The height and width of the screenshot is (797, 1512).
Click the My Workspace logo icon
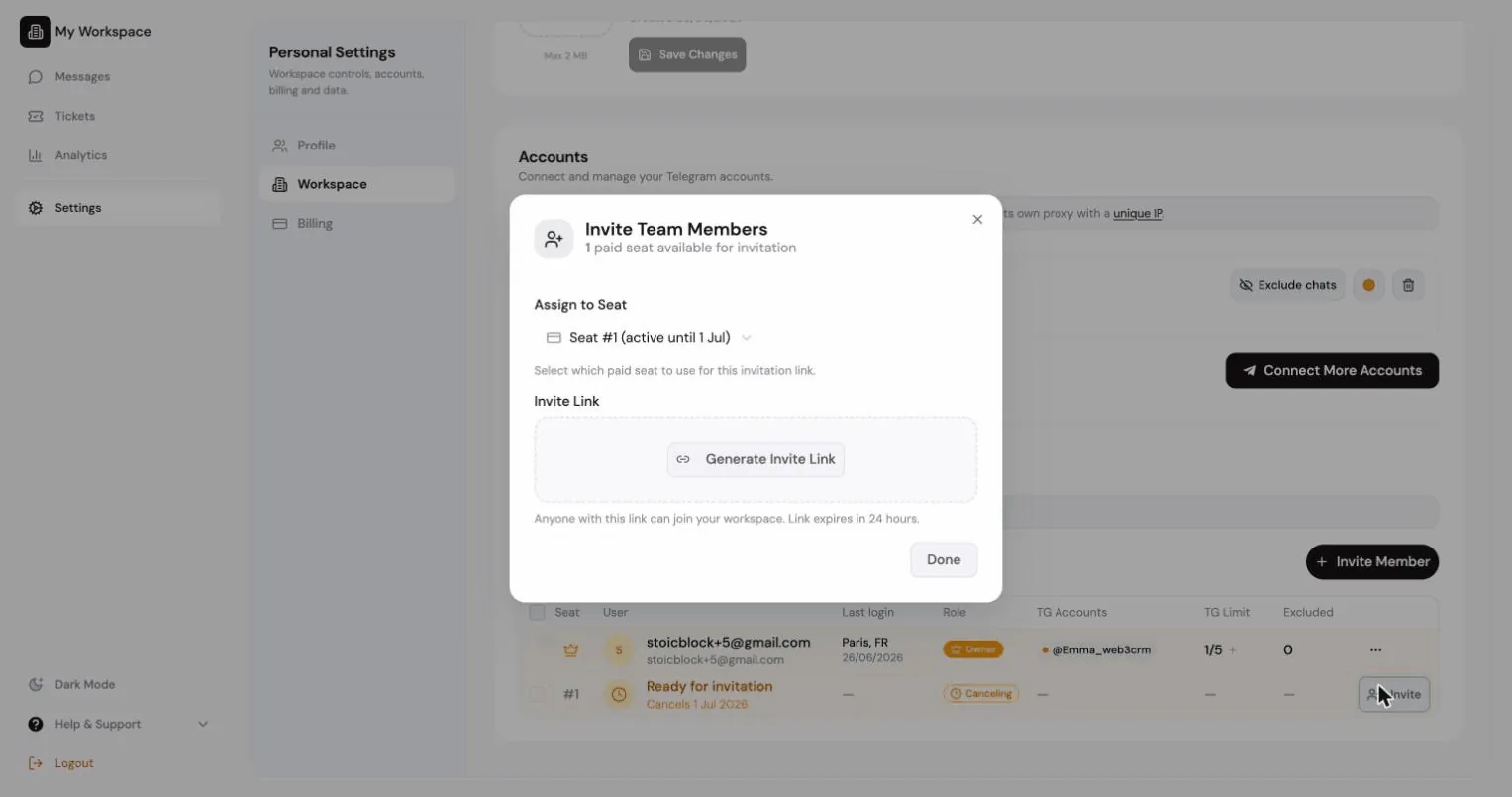(x=35, y=32)
